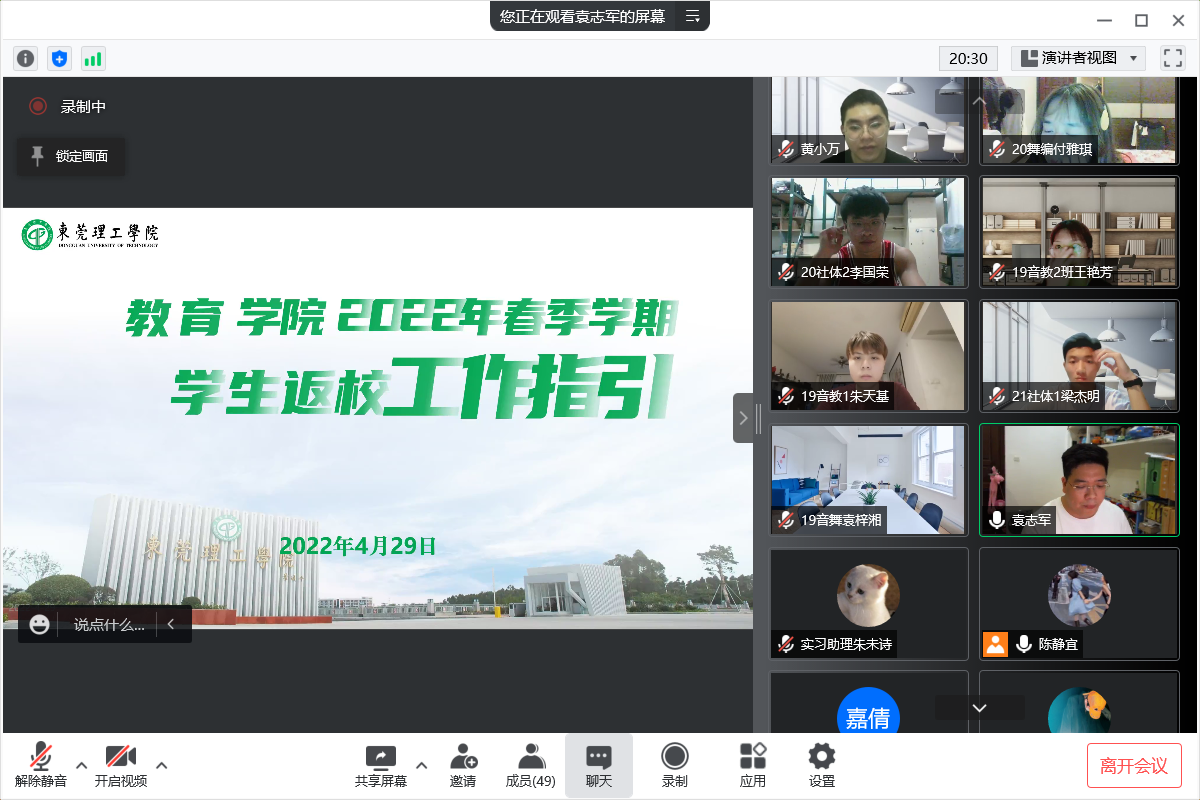
Task: Click 锁定画面 to pin the screen
Action: pos(71,156)
